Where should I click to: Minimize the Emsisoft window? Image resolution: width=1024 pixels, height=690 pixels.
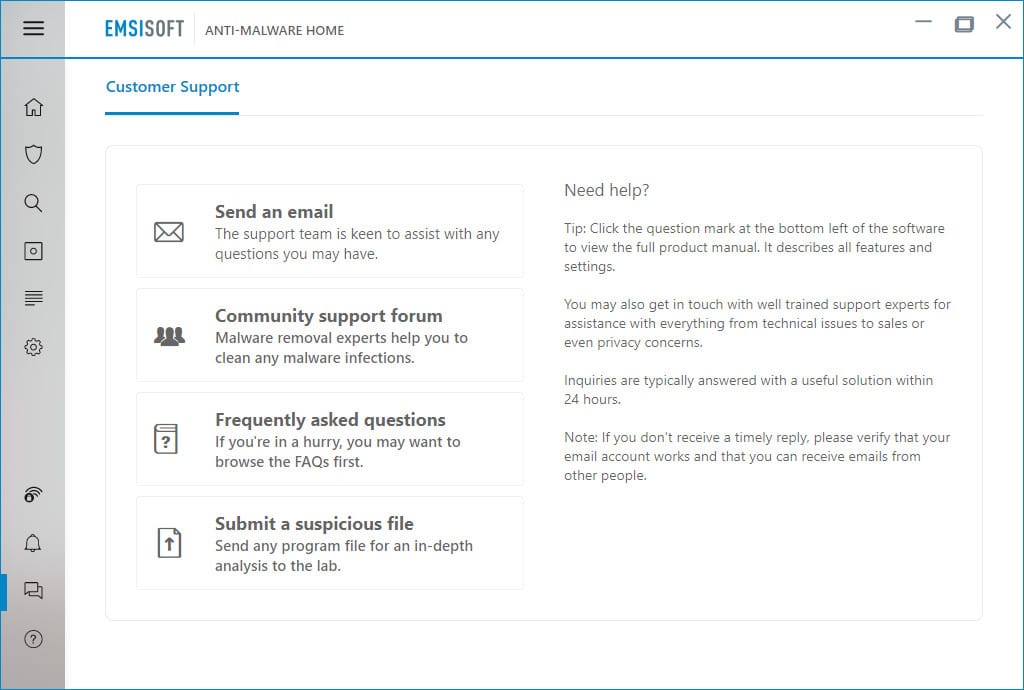(923, 22)
